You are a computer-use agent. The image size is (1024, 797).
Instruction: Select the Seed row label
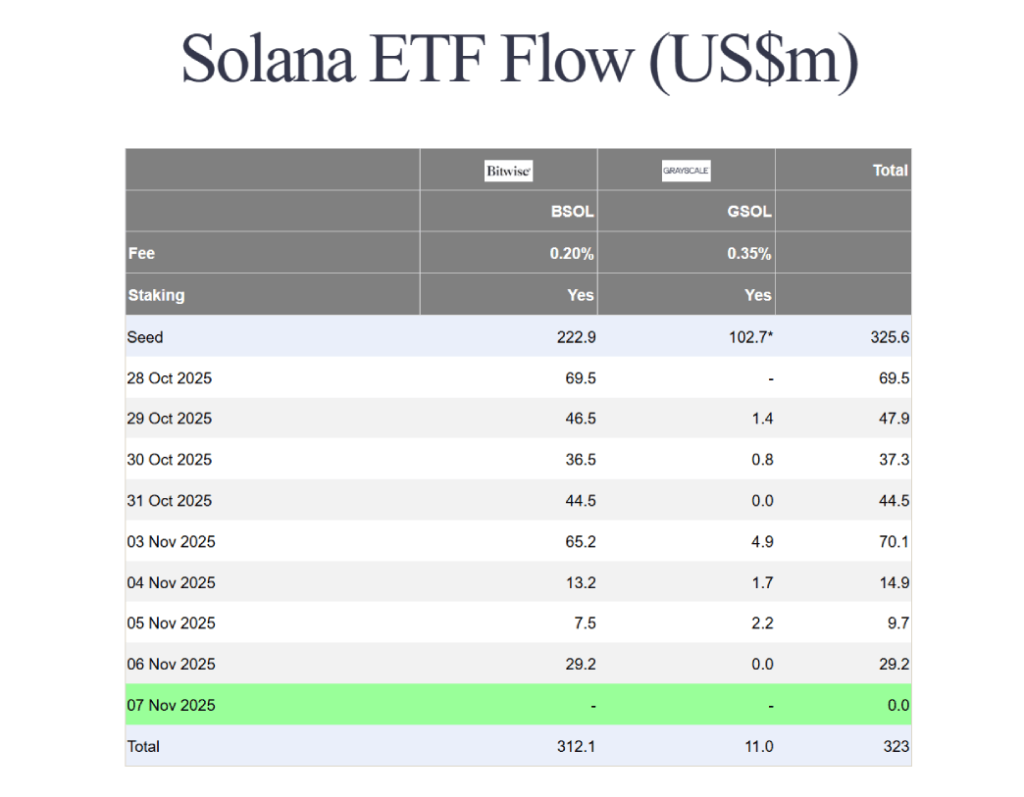(145, 337)
